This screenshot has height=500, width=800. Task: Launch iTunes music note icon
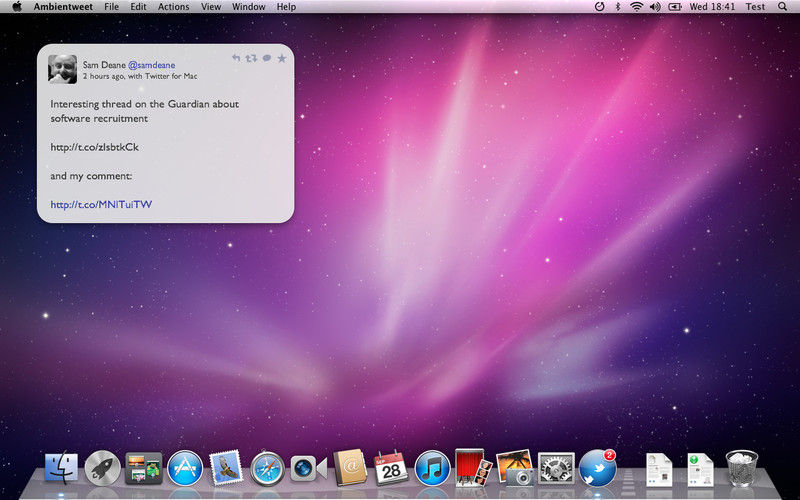pyautogui.click(x=432, y=468)
